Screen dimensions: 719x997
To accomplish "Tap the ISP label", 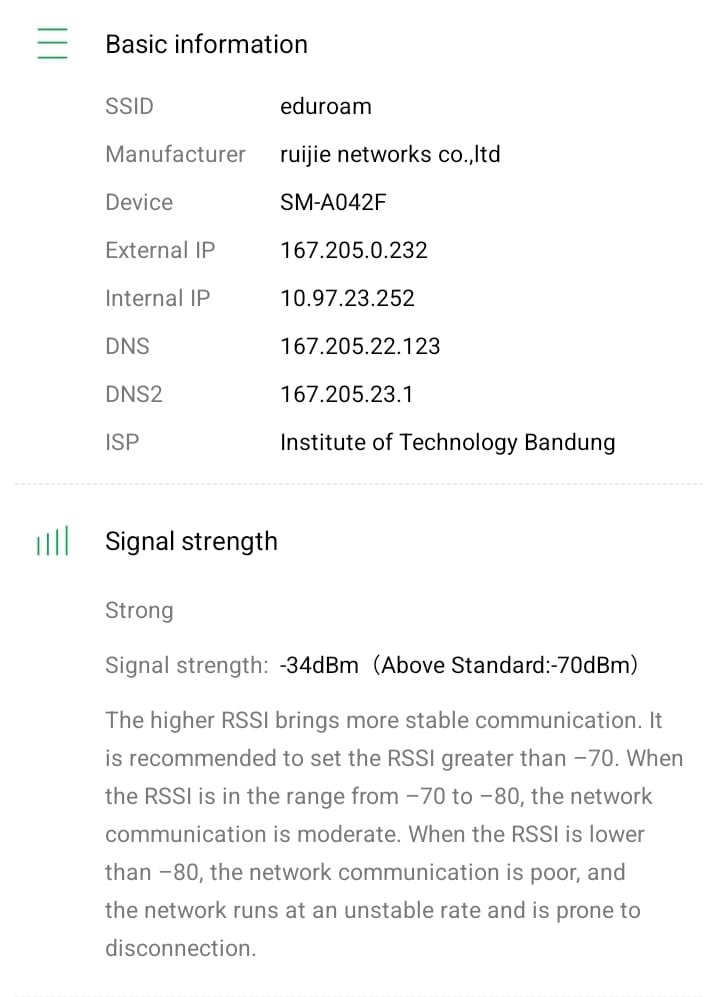I will click(x=122, y=442).
